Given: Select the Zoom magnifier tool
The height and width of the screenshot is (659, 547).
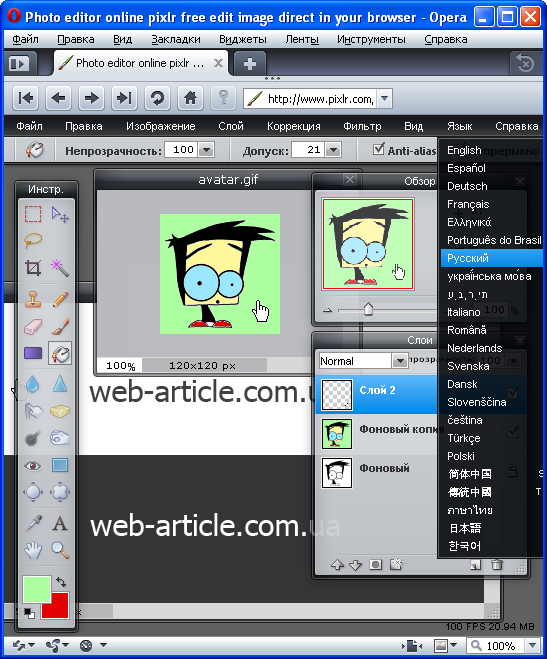Looking at the screenshot, I should pyautogui.click(x=60, y=550).
